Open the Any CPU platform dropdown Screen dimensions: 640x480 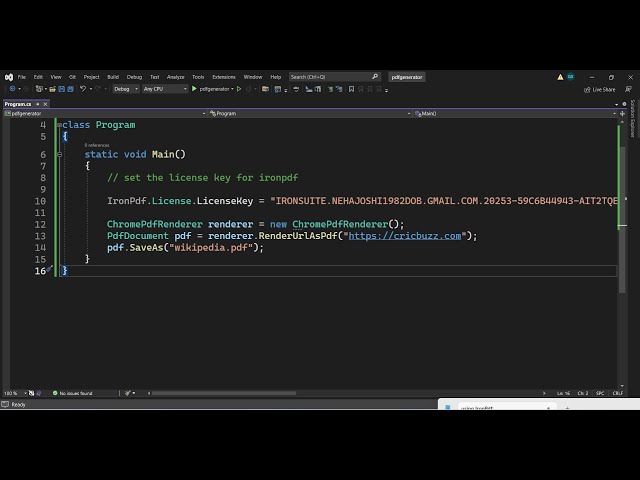[x=165, y=89]
